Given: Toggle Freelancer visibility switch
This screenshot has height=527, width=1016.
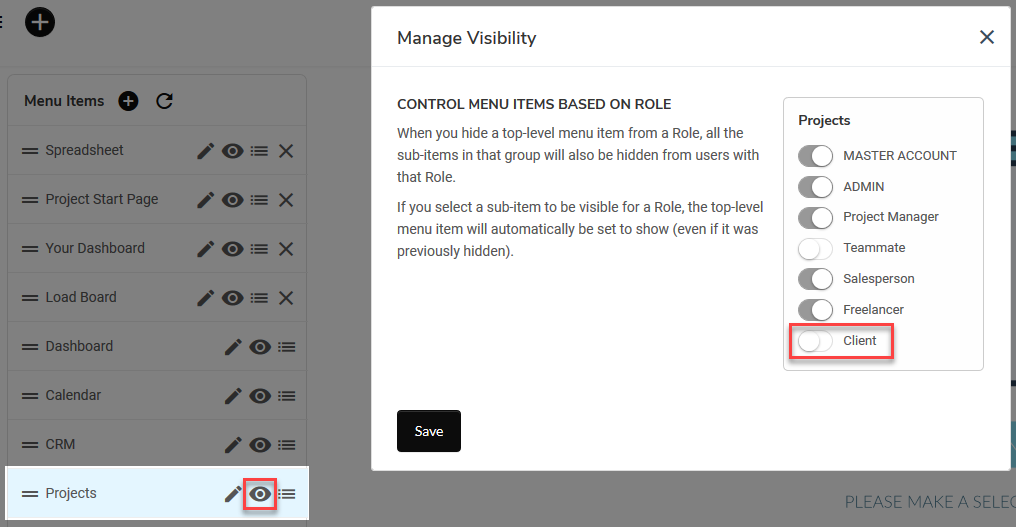Looking at the screenshot, I should click(815, 310).
